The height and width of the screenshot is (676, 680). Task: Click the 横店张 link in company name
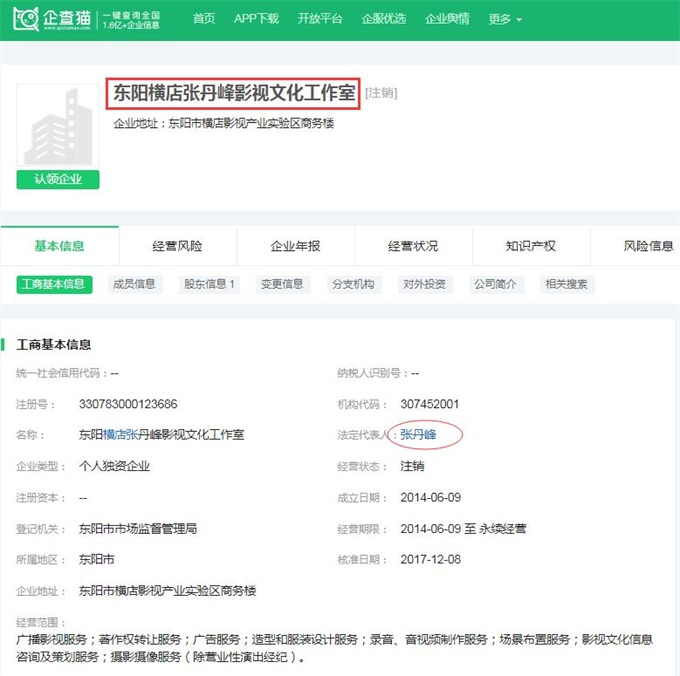tap(121, 435)
